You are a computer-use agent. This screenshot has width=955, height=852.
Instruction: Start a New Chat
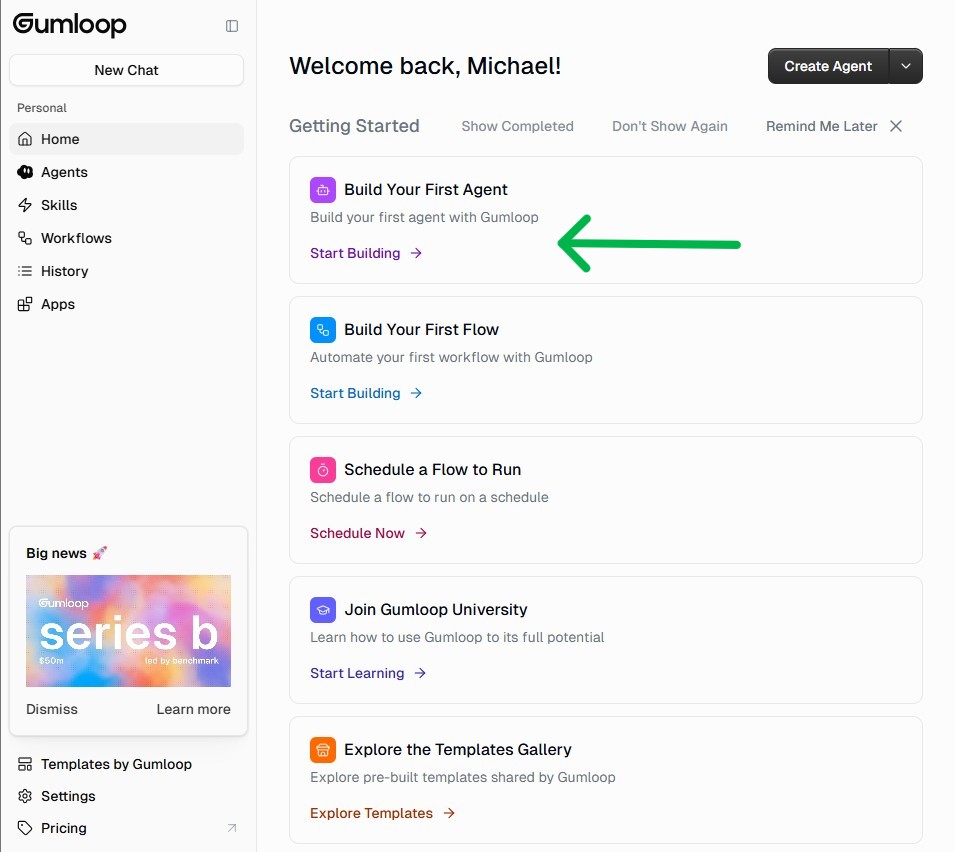[x=126, y=70]
